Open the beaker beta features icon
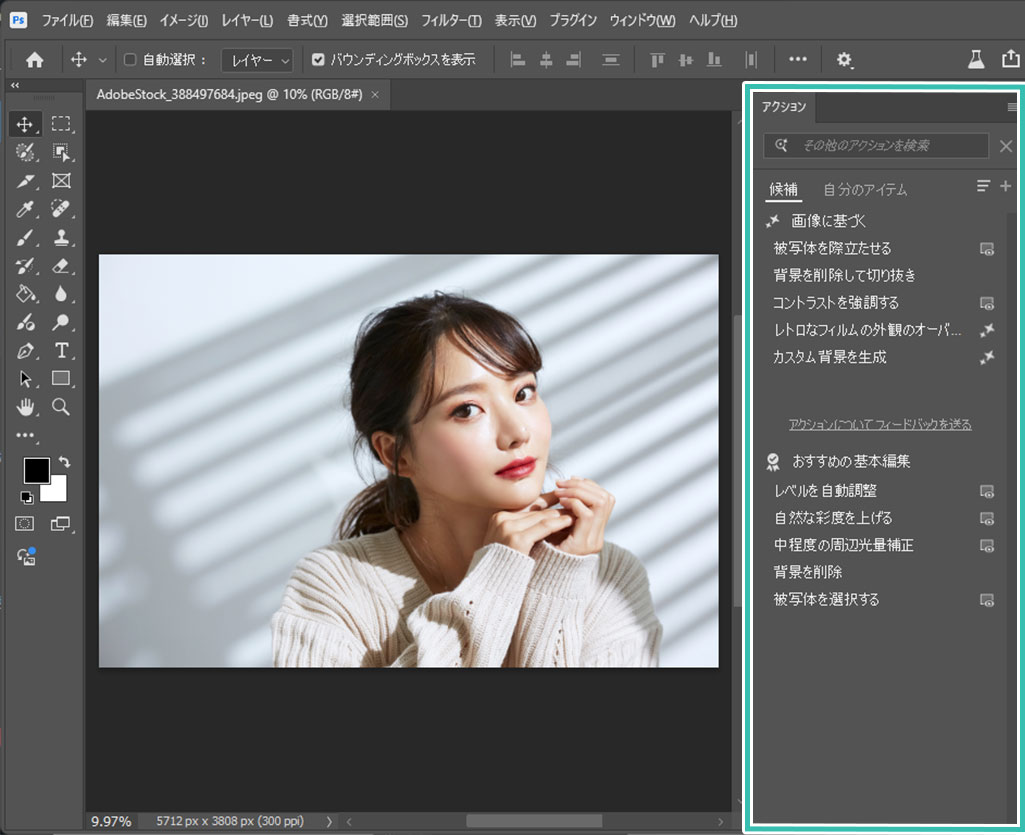 tap(976, 60)
